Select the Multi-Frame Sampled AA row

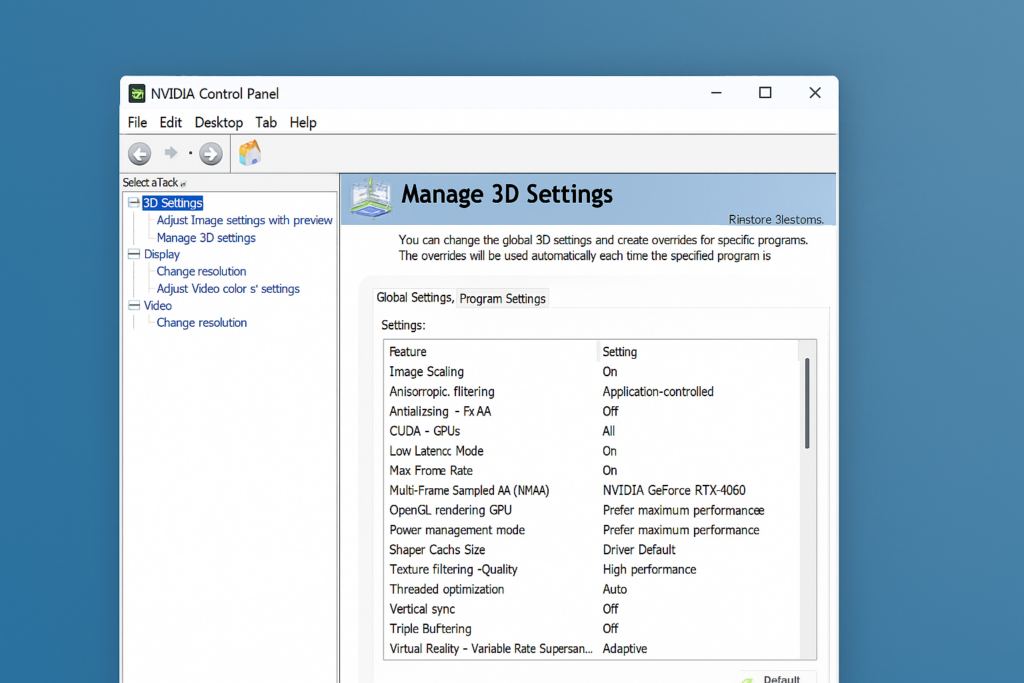(x=591, y=490)
